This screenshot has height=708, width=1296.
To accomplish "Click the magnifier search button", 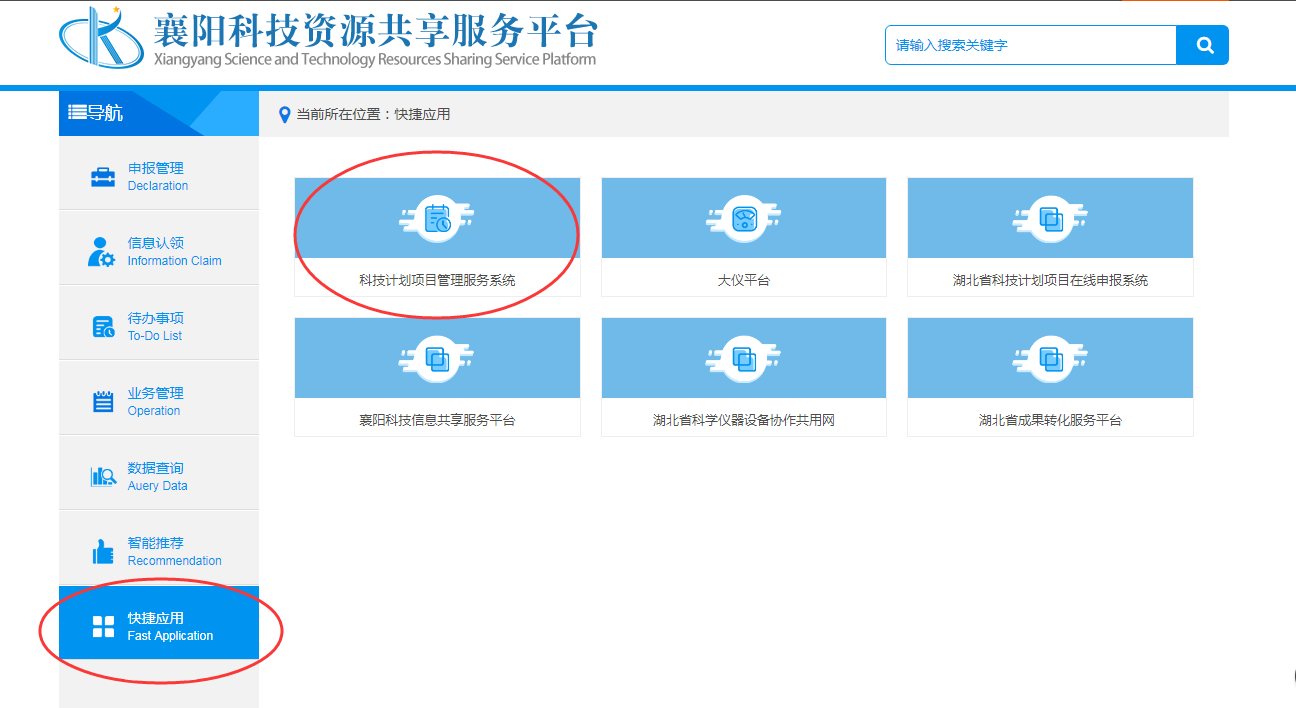I will [1203, 45].
